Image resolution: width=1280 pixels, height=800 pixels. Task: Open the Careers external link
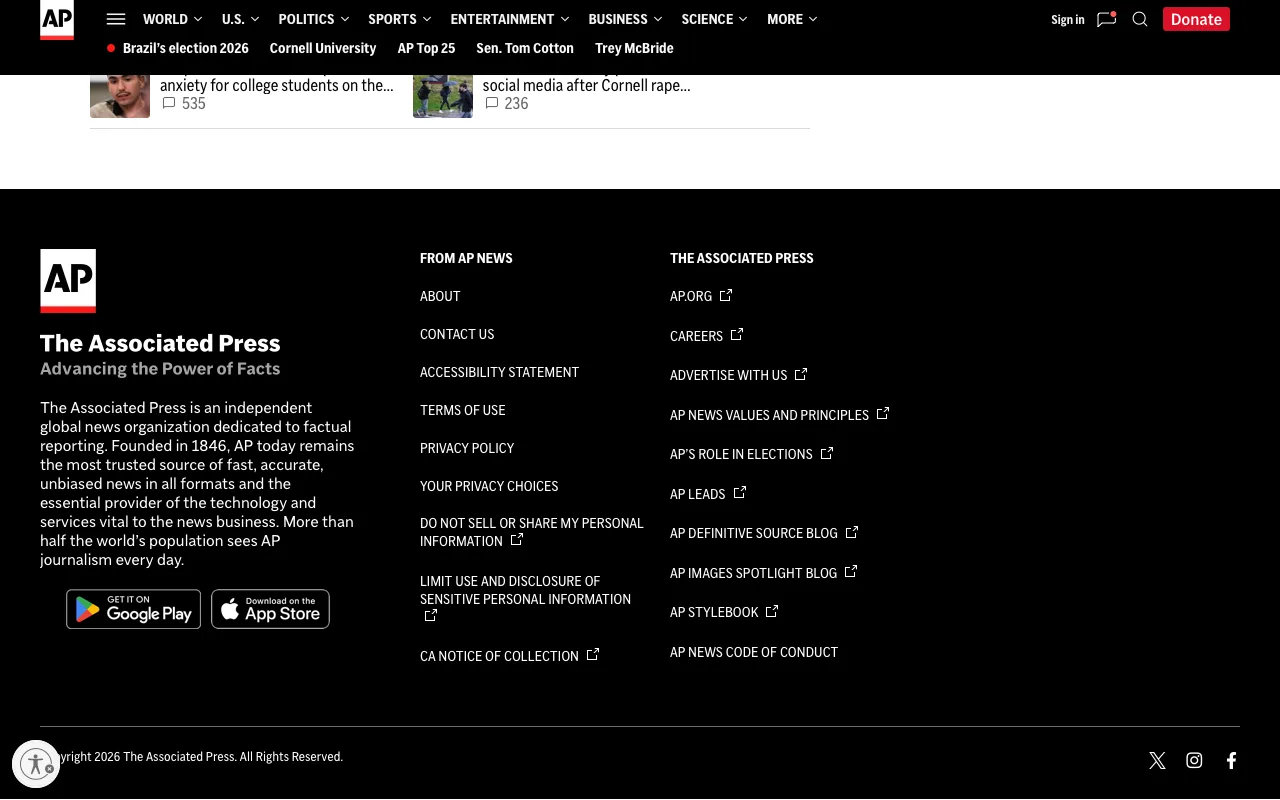pos(706,336)
